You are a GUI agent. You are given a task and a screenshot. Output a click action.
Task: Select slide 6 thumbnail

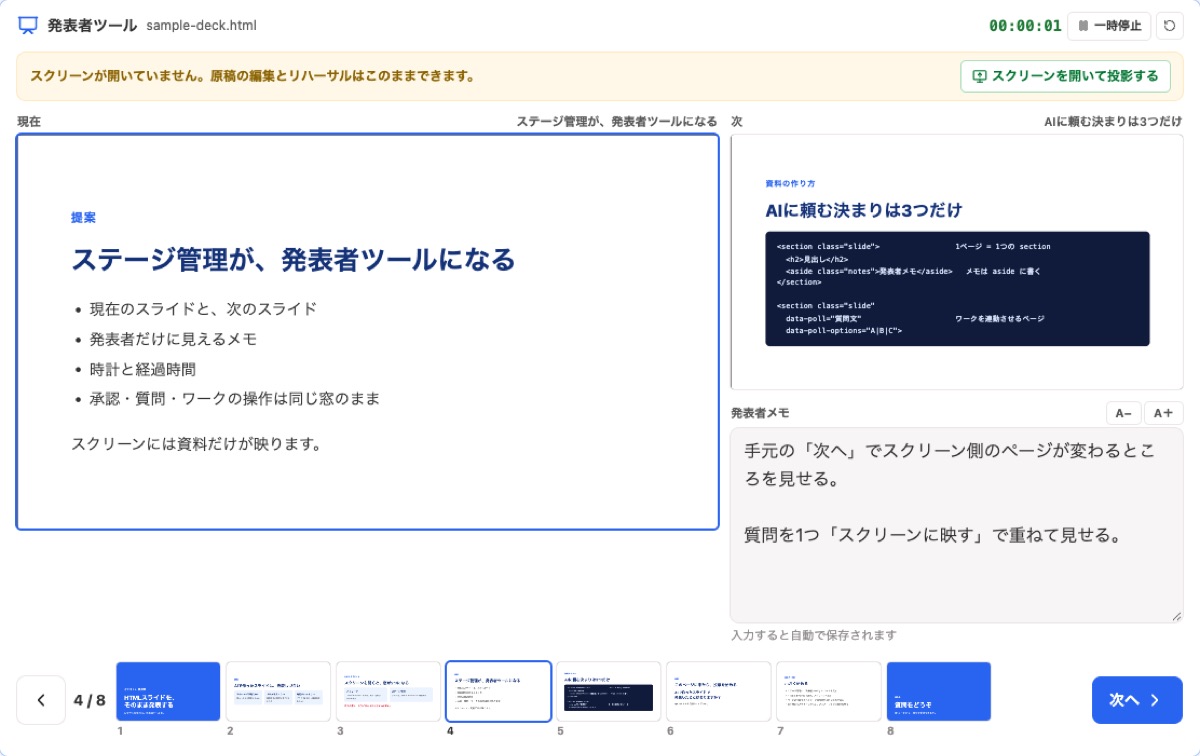pyautogui.click(x=718, y=691)
